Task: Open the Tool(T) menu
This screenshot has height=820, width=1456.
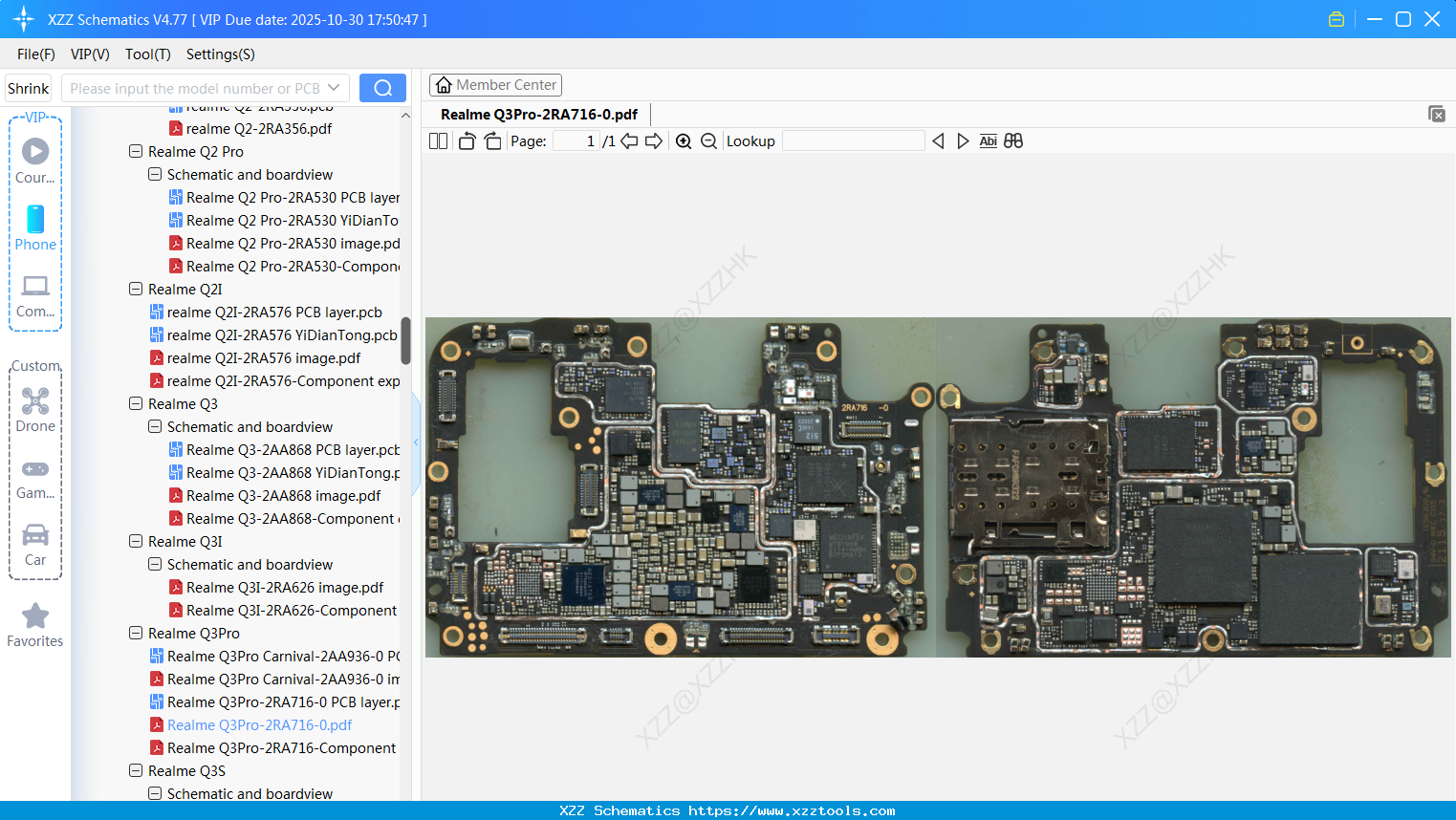Action: pyautogui.click(x=148, y=54)
